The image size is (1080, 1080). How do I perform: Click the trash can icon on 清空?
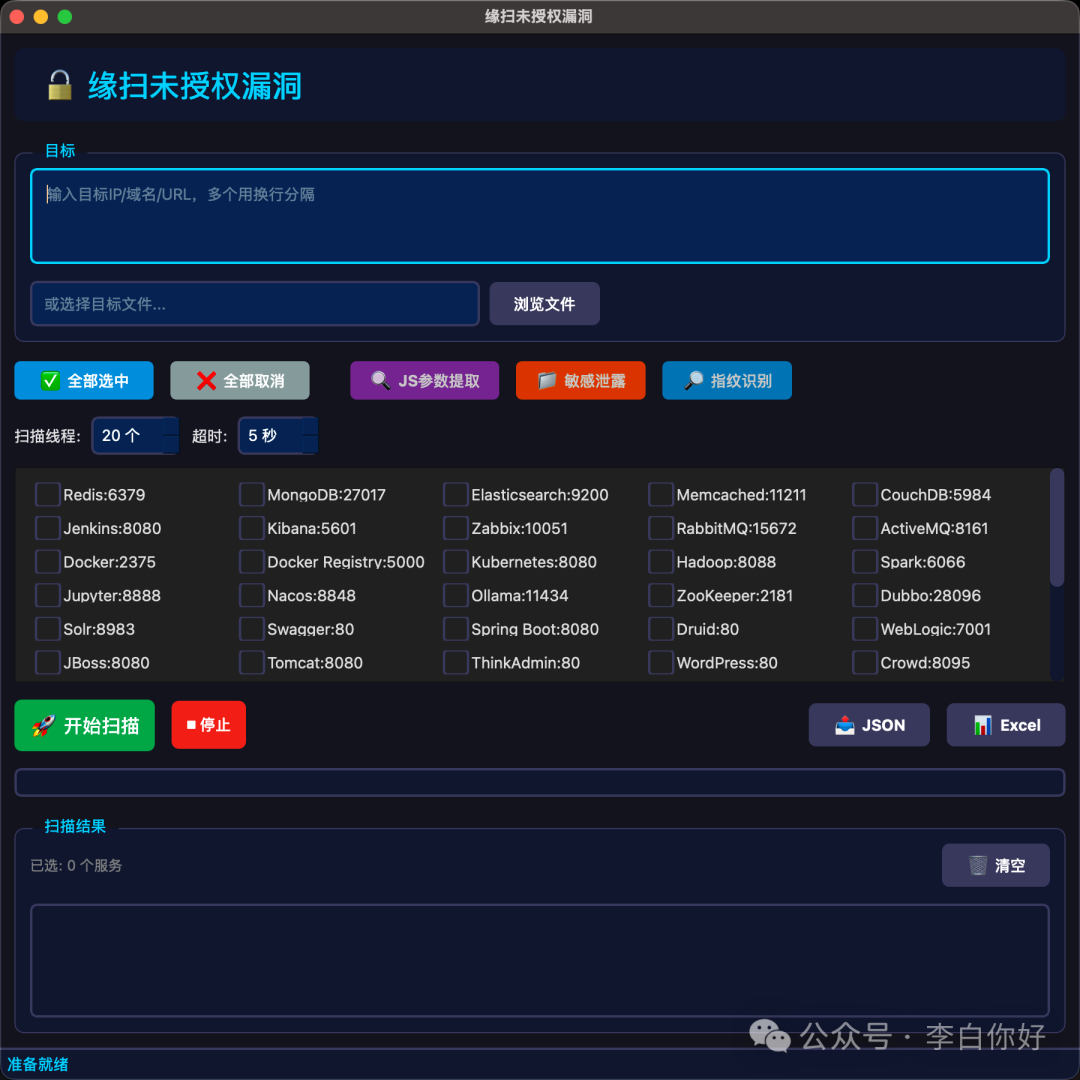pos(977,865)
